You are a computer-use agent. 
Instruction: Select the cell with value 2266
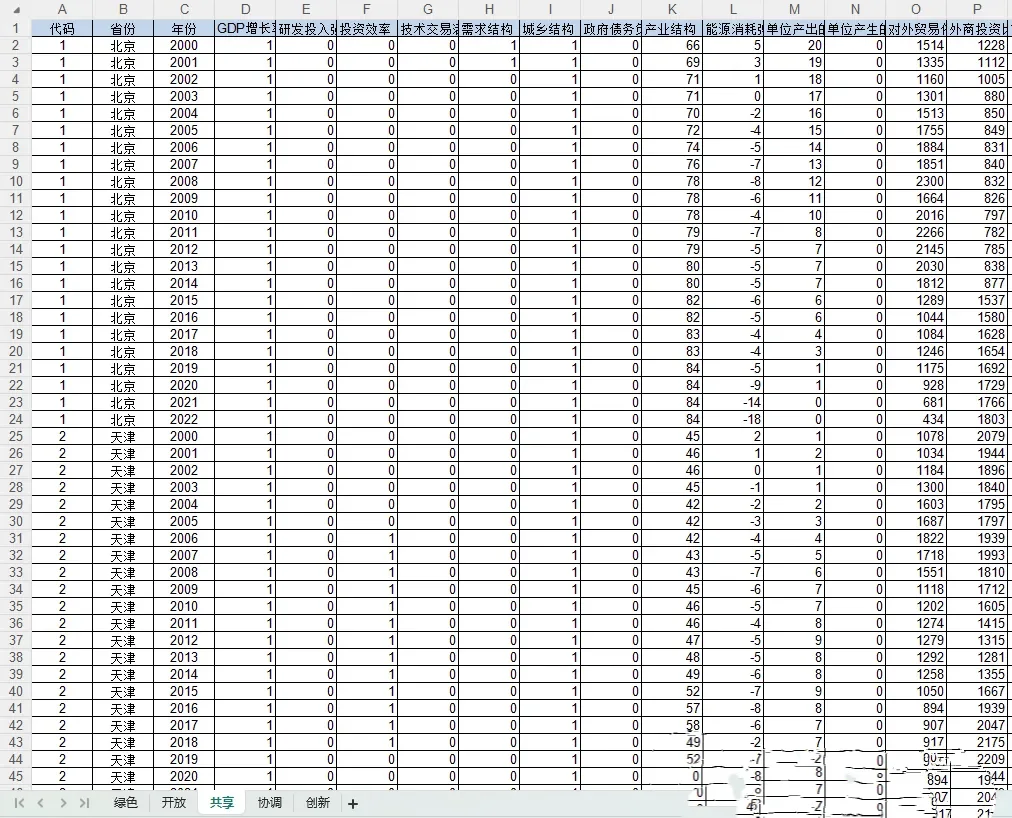coord(916,232)
